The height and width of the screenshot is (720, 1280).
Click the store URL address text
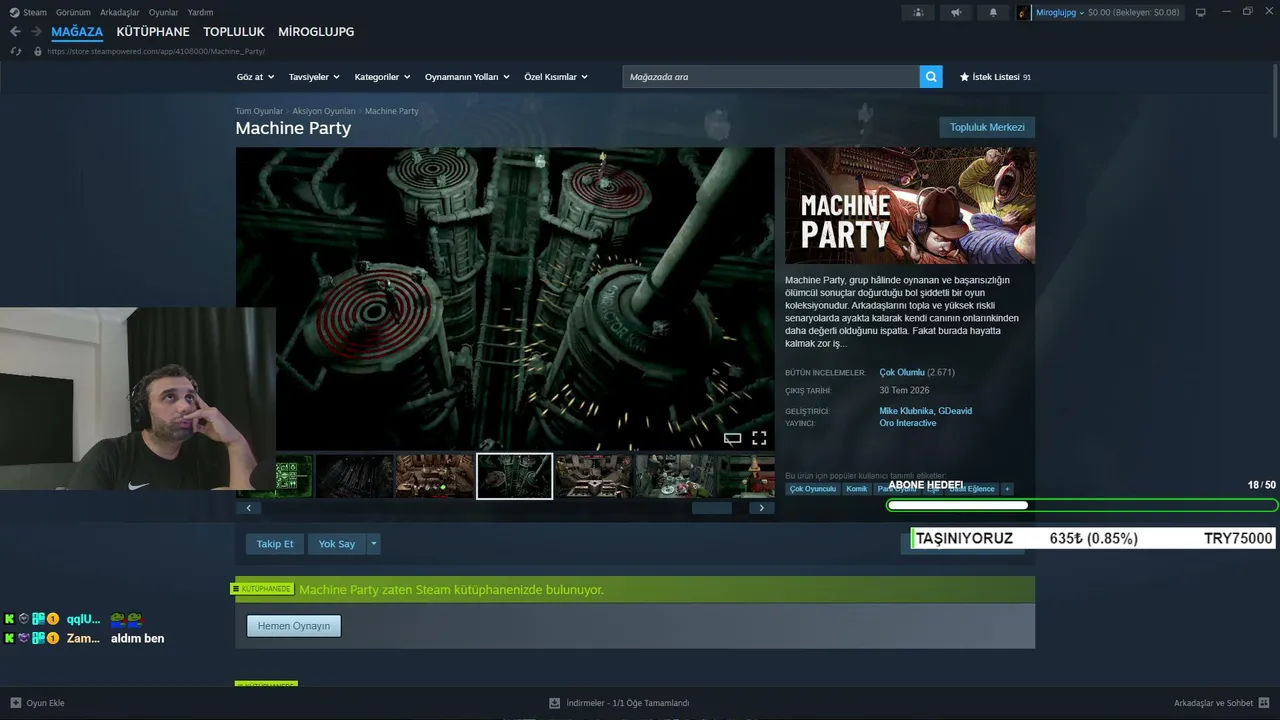click(156, 51)
